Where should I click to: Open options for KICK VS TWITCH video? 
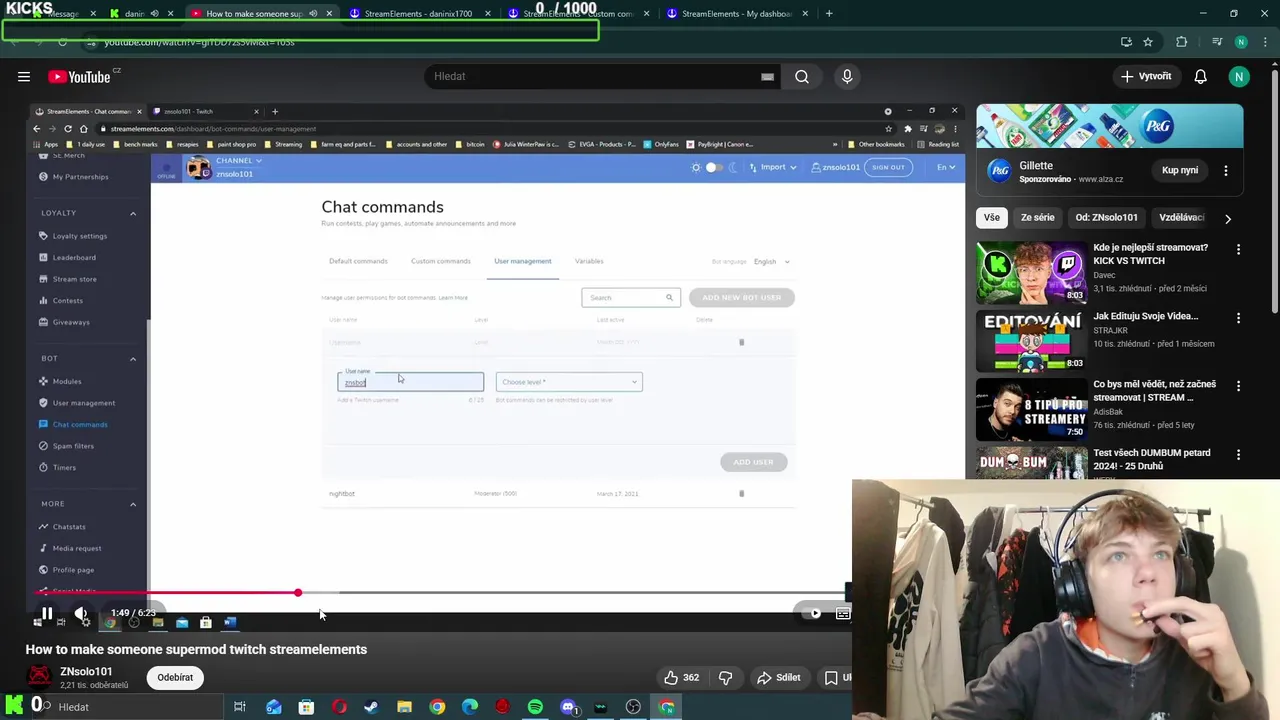click(1238, 249)
